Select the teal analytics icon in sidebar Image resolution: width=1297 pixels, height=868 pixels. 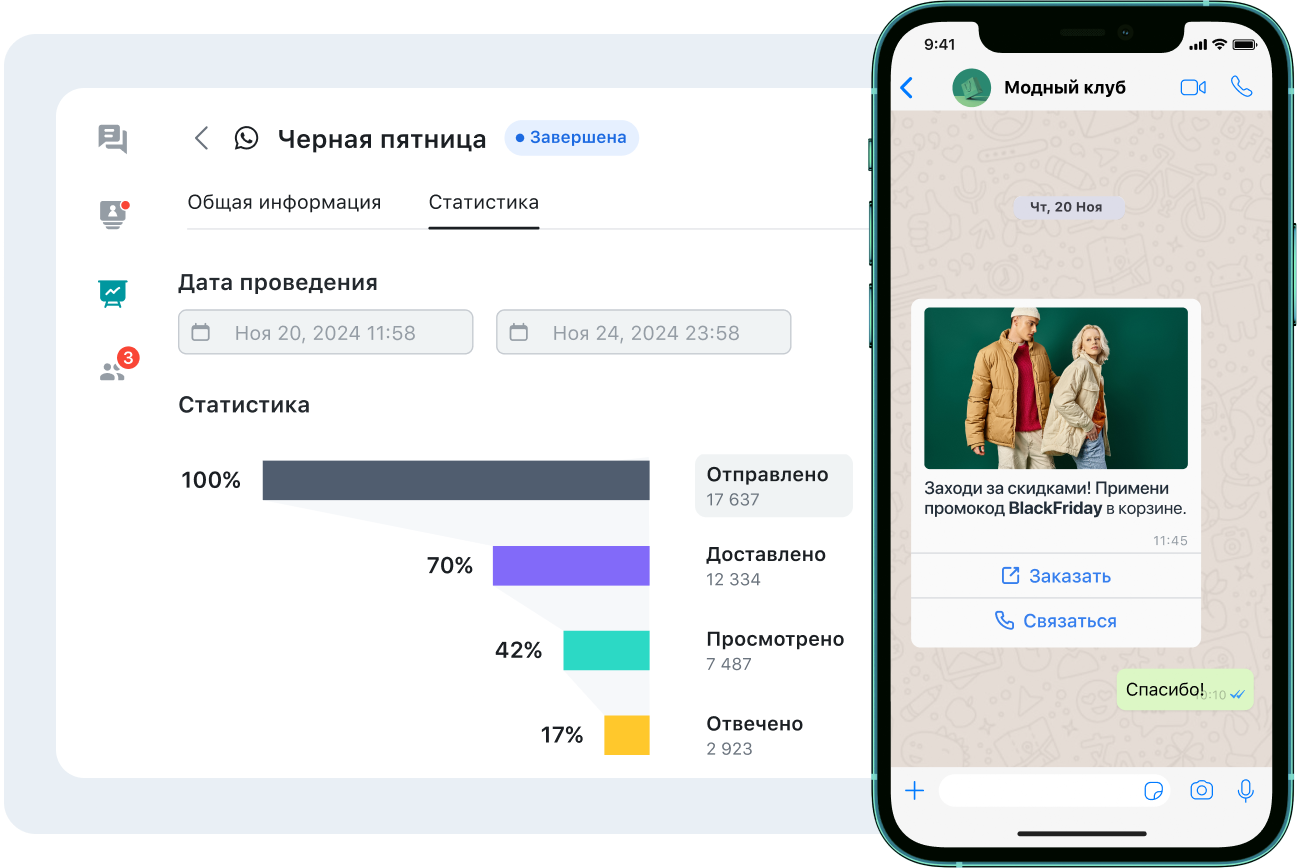113,293
